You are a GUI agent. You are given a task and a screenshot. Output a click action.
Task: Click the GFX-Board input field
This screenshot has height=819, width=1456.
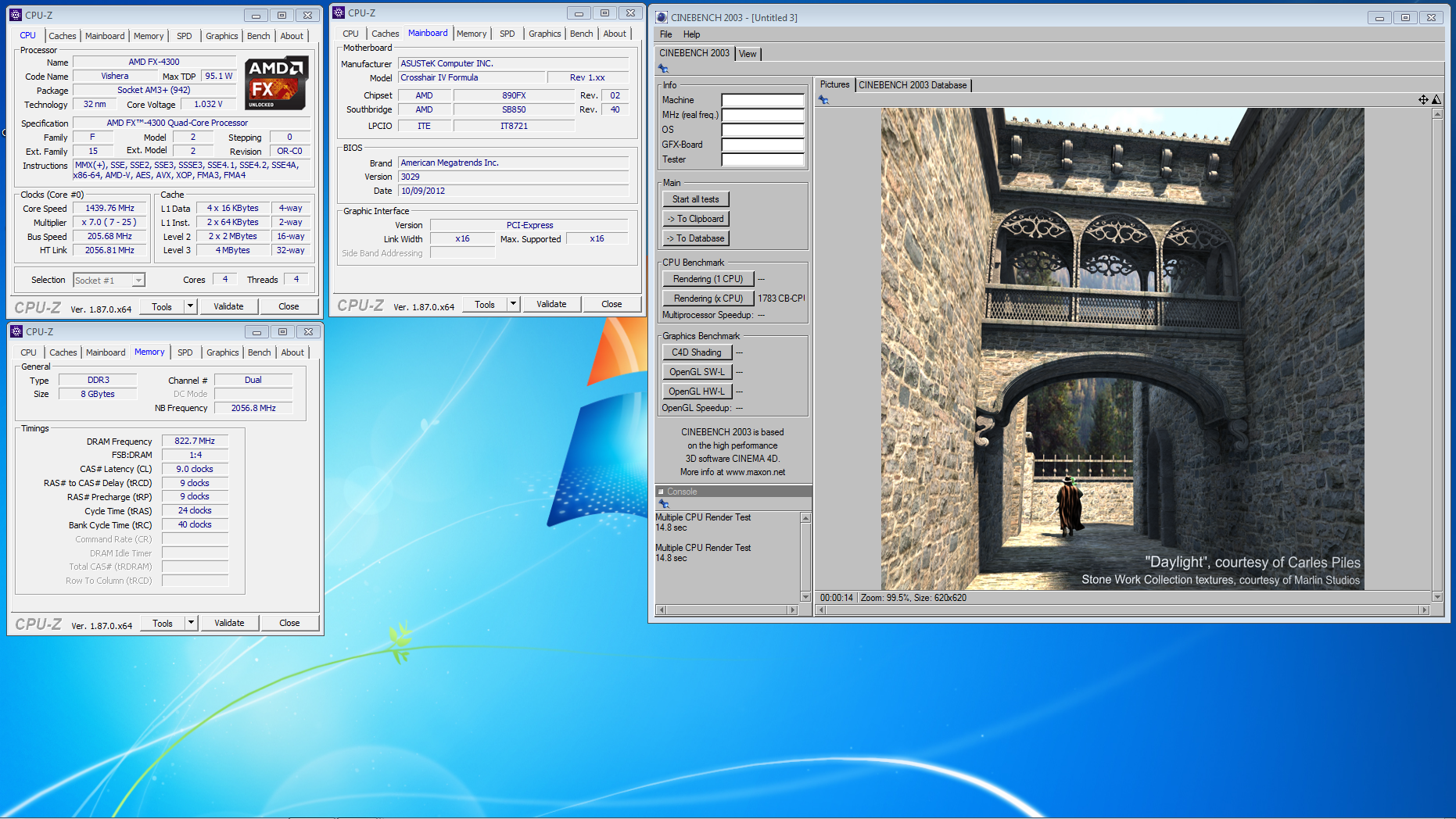[x=762, y=145]
